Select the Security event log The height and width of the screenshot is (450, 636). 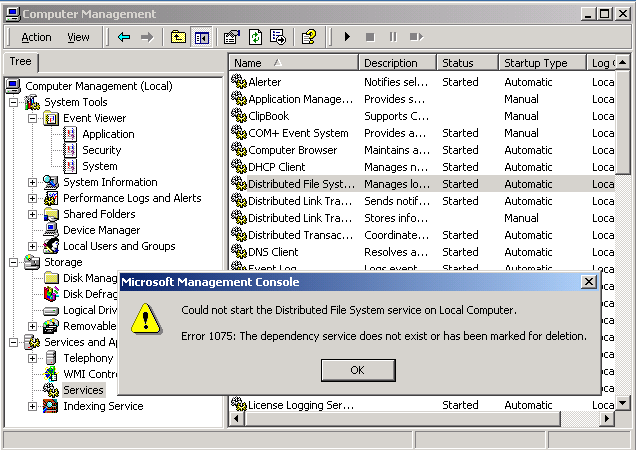pyautogui.click(x=102, y=150)
